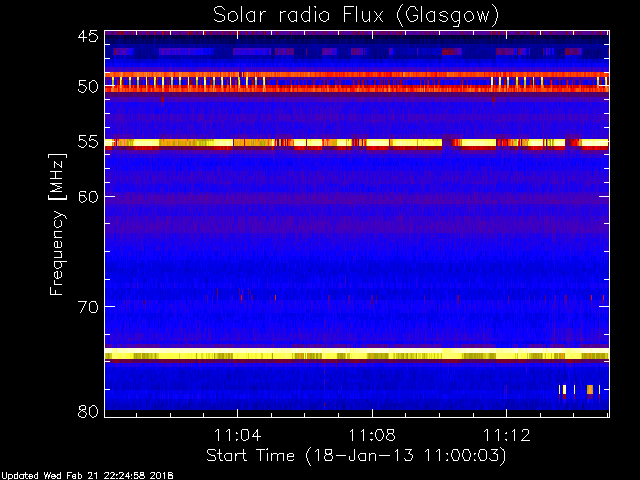Select the 60 frequency axis label
The height and width of the screenshot is (480, 640).
coord(88,197)
